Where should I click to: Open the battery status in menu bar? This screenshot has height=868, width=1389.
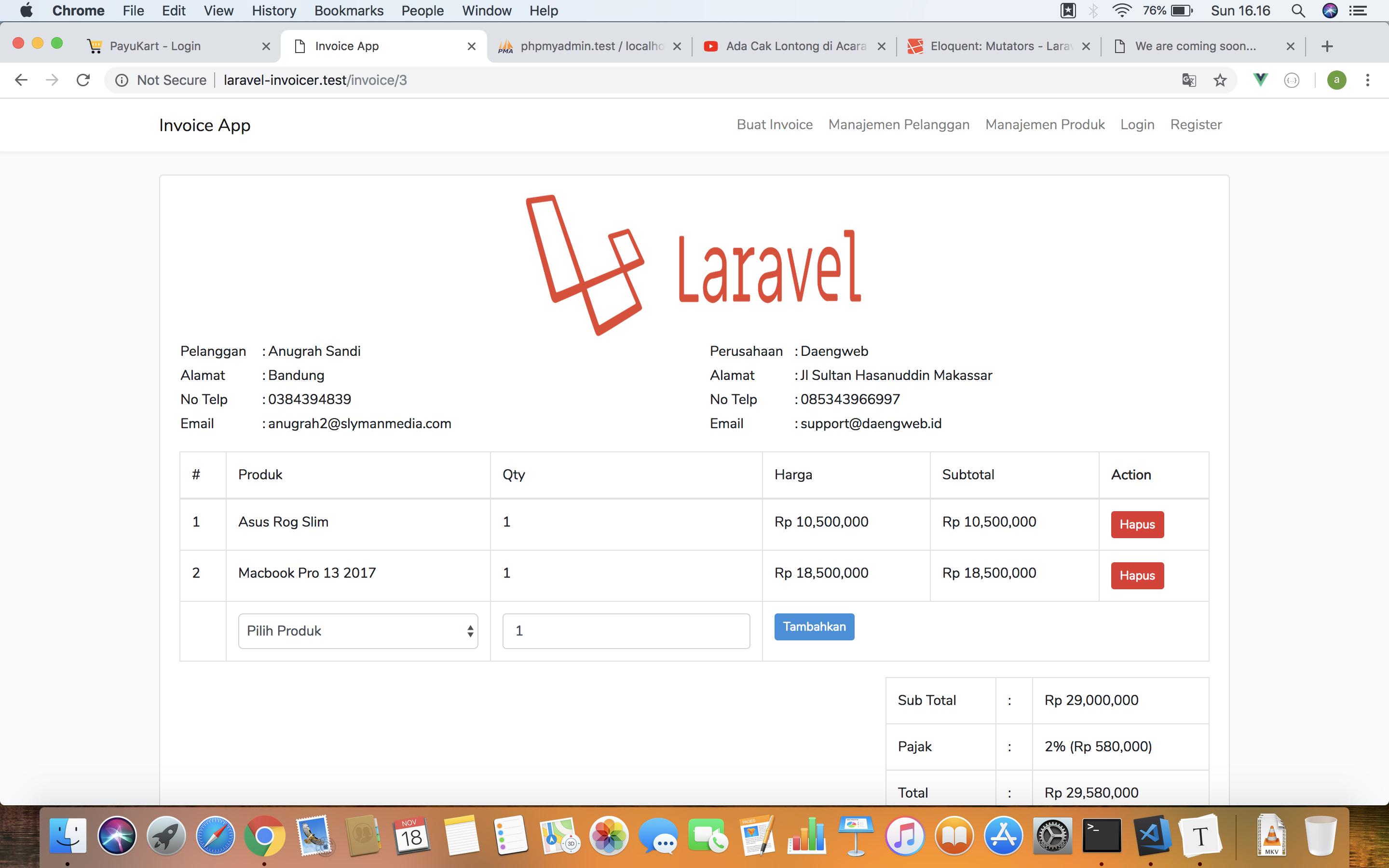(x=1182, y=11)
